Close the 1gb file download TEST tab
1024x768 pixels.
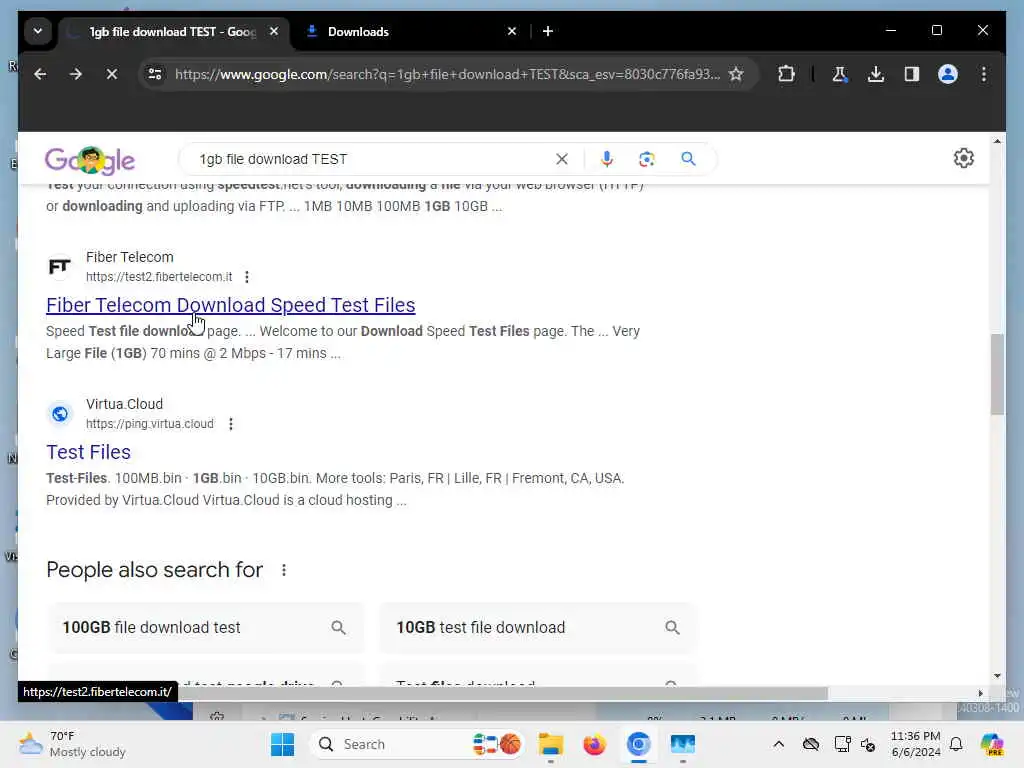pos(274,31)
